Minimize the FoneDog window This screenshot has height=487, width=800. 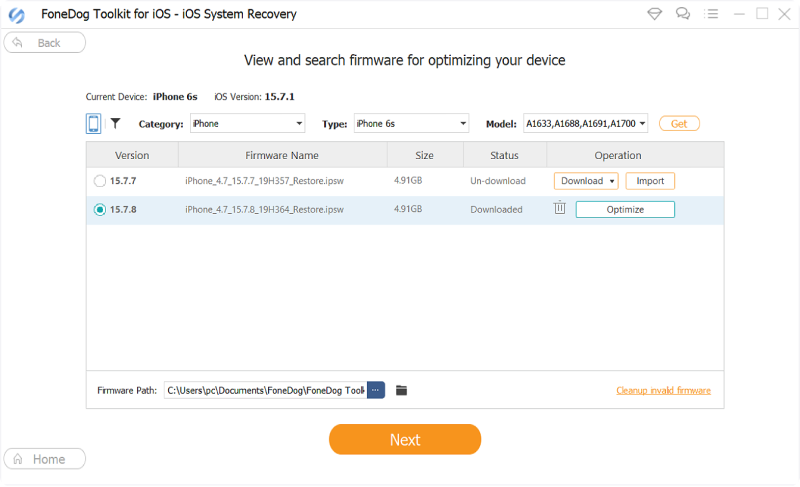739,14
